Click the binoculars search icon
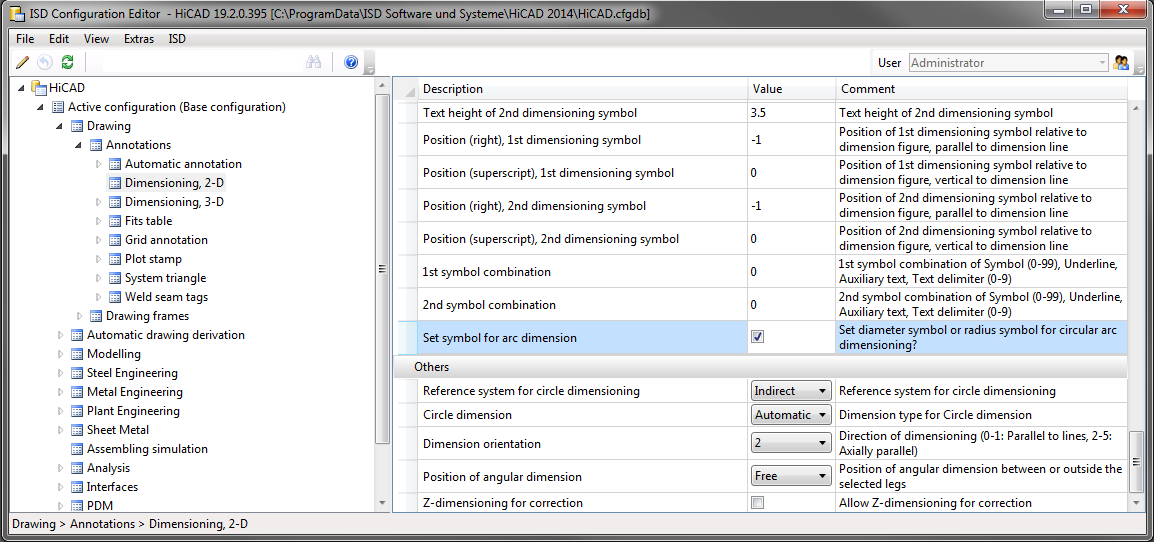Viewport: 1154px width, 542px height. (313, 62)
